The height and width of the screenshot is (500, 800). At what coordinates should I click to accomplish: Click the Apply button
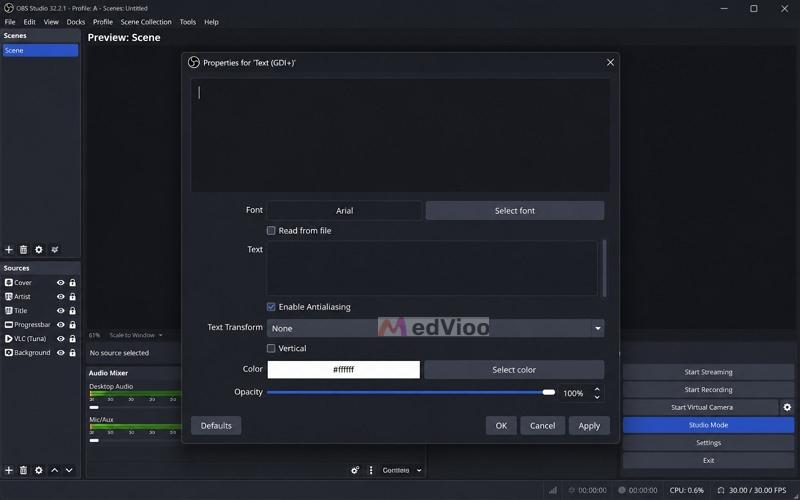coord(589,426)
